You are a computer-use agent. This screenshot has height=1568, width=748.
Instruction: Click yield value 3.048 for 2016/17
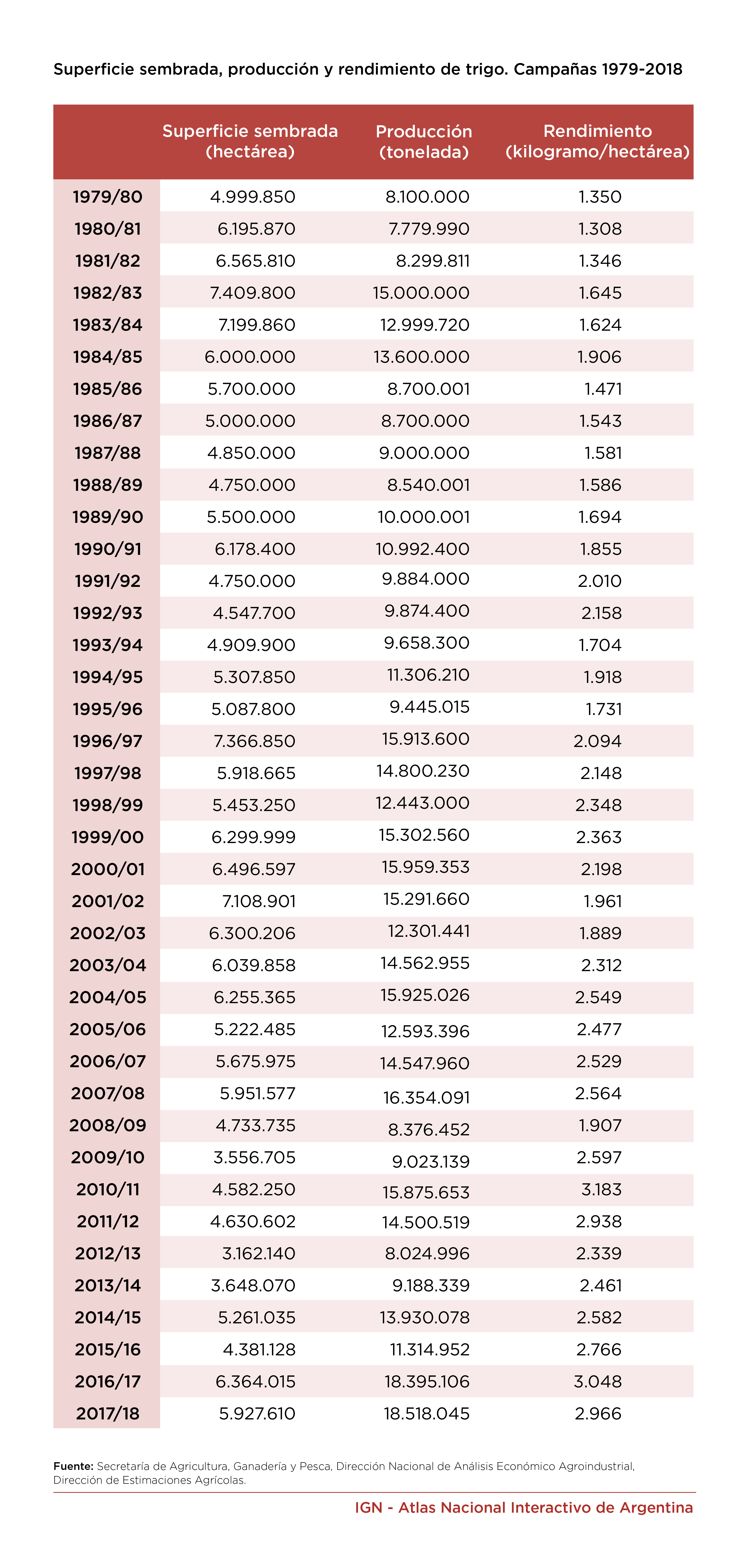[x=598, y=1382]
